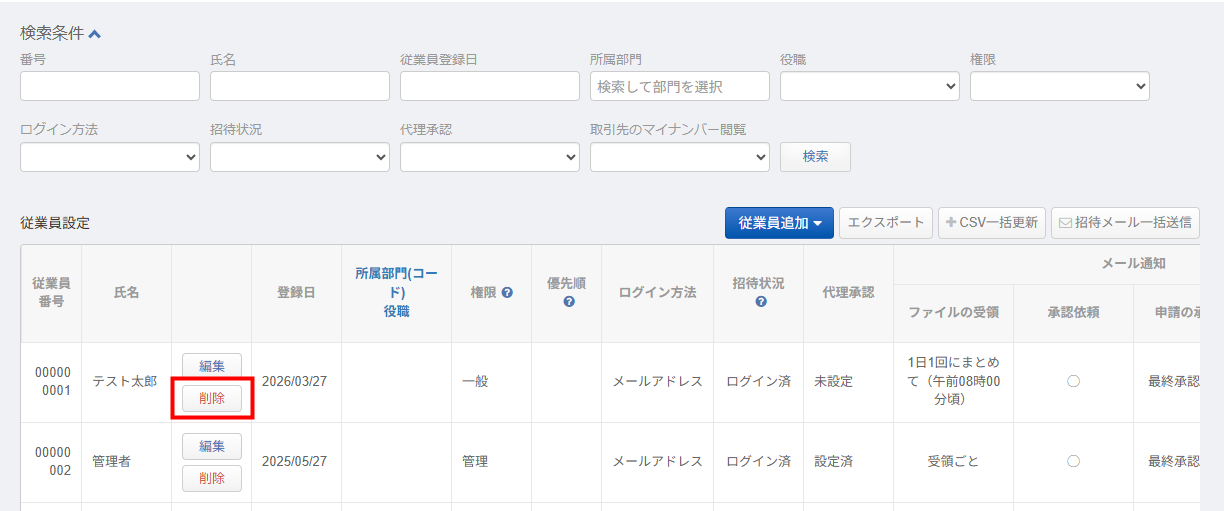Open the 役職 dropdown filter

(x=869, y=86)
